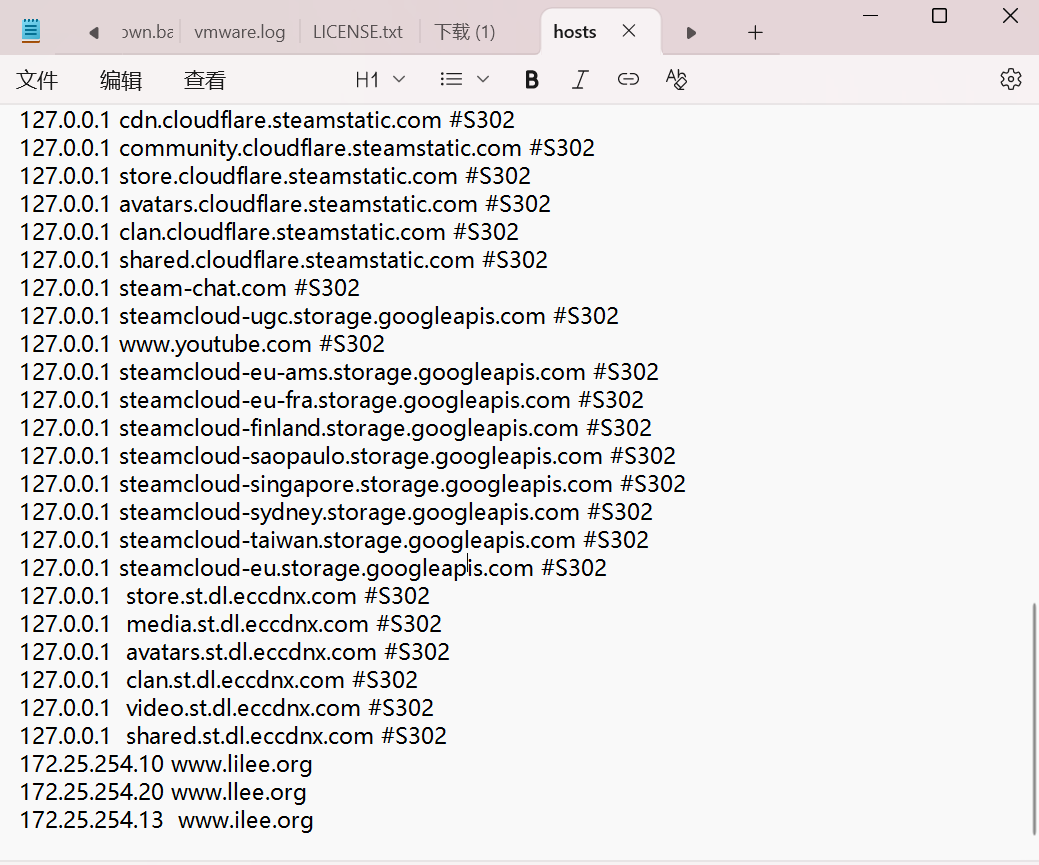Insert a link with the chain icon
Viewport: 1039px width, 865px height.
click(628, 80)
